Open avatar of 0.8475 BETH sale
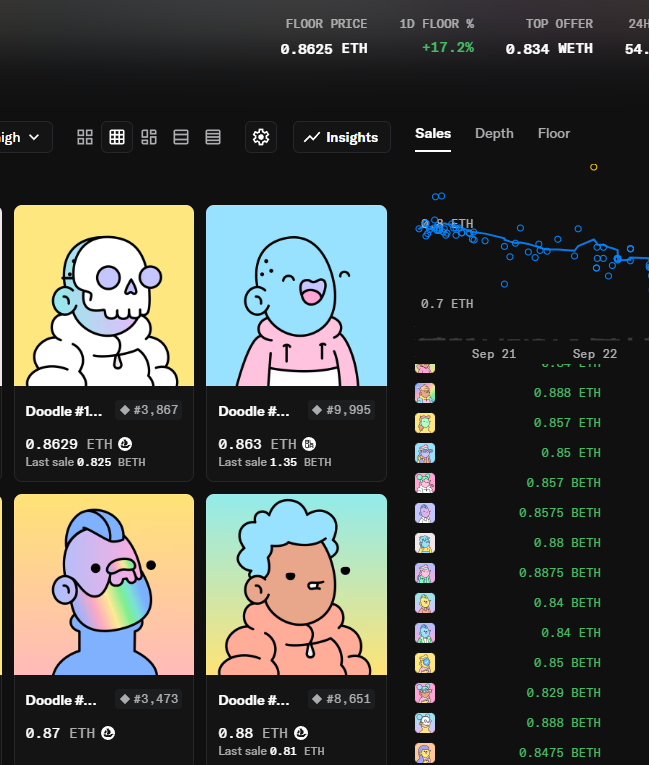 coord(425,753)
